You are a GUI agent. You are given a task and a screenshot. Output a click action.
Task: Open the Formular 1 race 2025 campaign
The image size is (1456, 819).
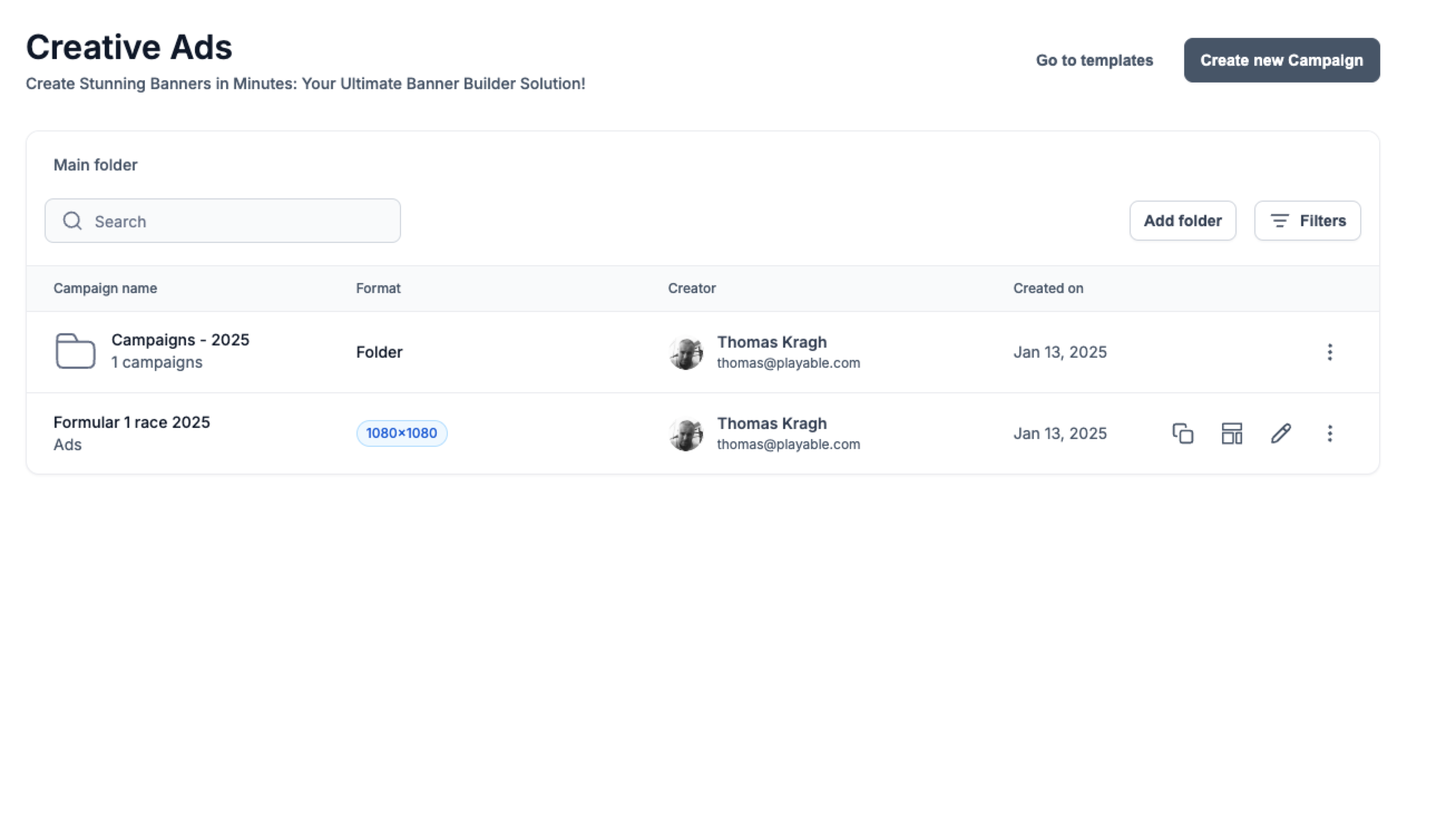click(x=131, y=423)
